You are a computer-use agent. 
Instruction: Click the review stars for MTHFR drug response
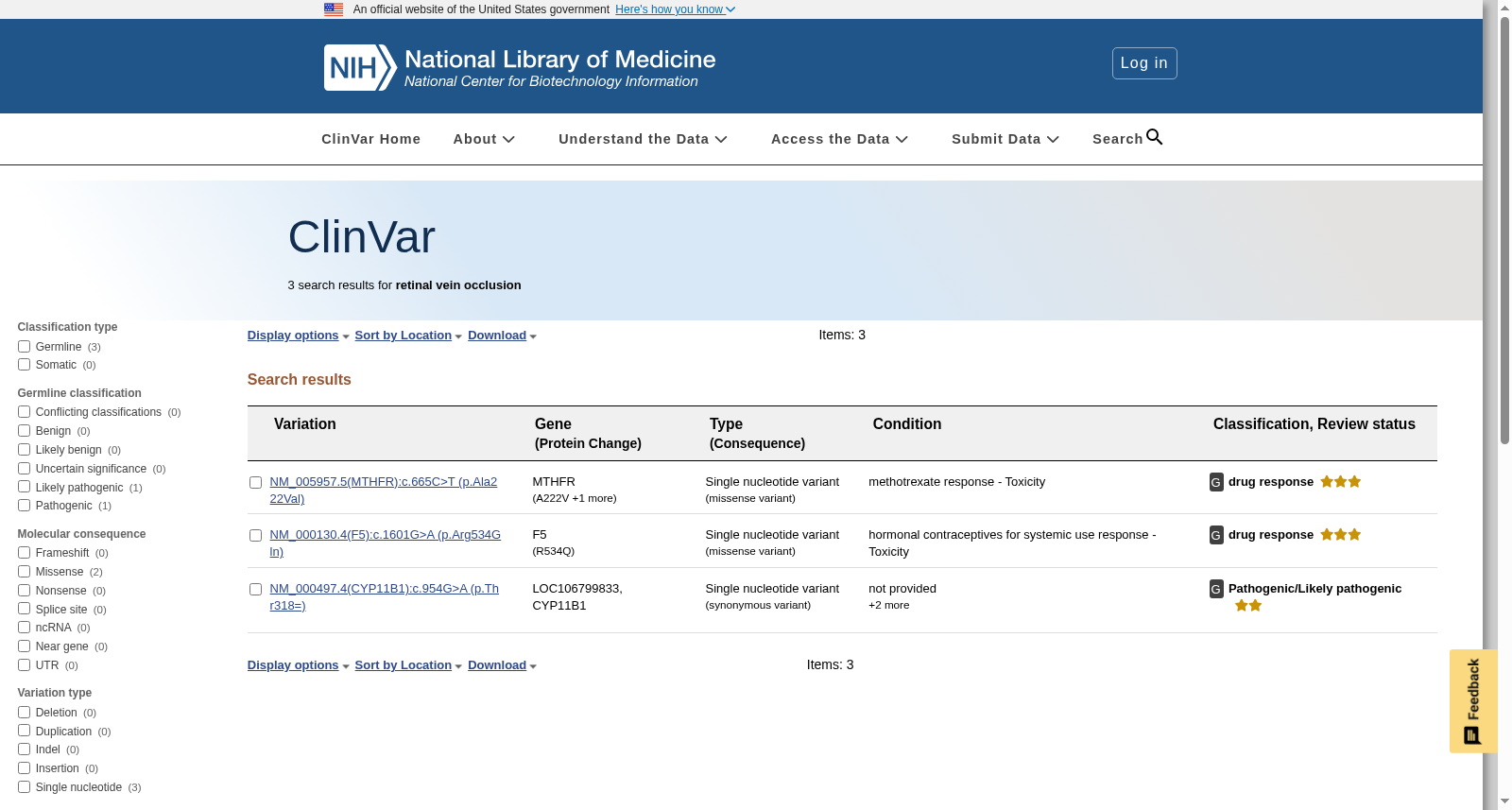point(1341,482)
